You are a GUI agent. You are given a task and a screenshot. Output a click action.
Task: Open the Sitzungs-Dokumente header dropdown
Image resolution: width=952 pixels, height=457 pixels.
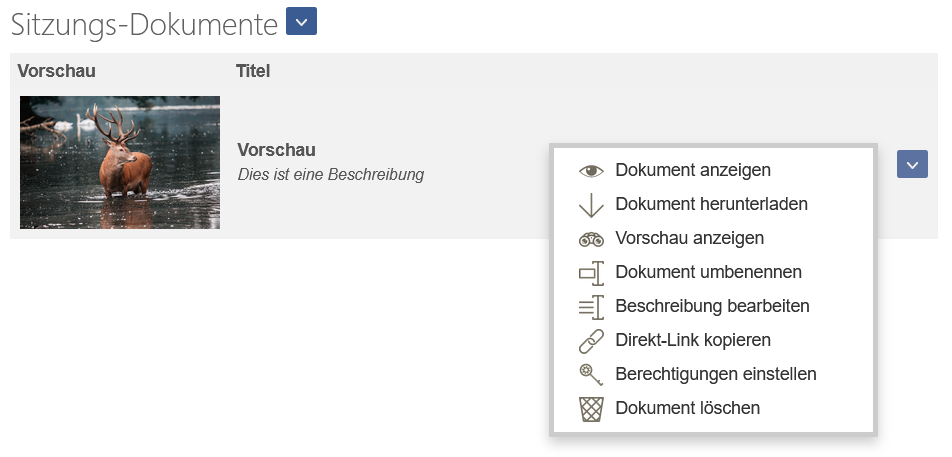tap(302, 23)
